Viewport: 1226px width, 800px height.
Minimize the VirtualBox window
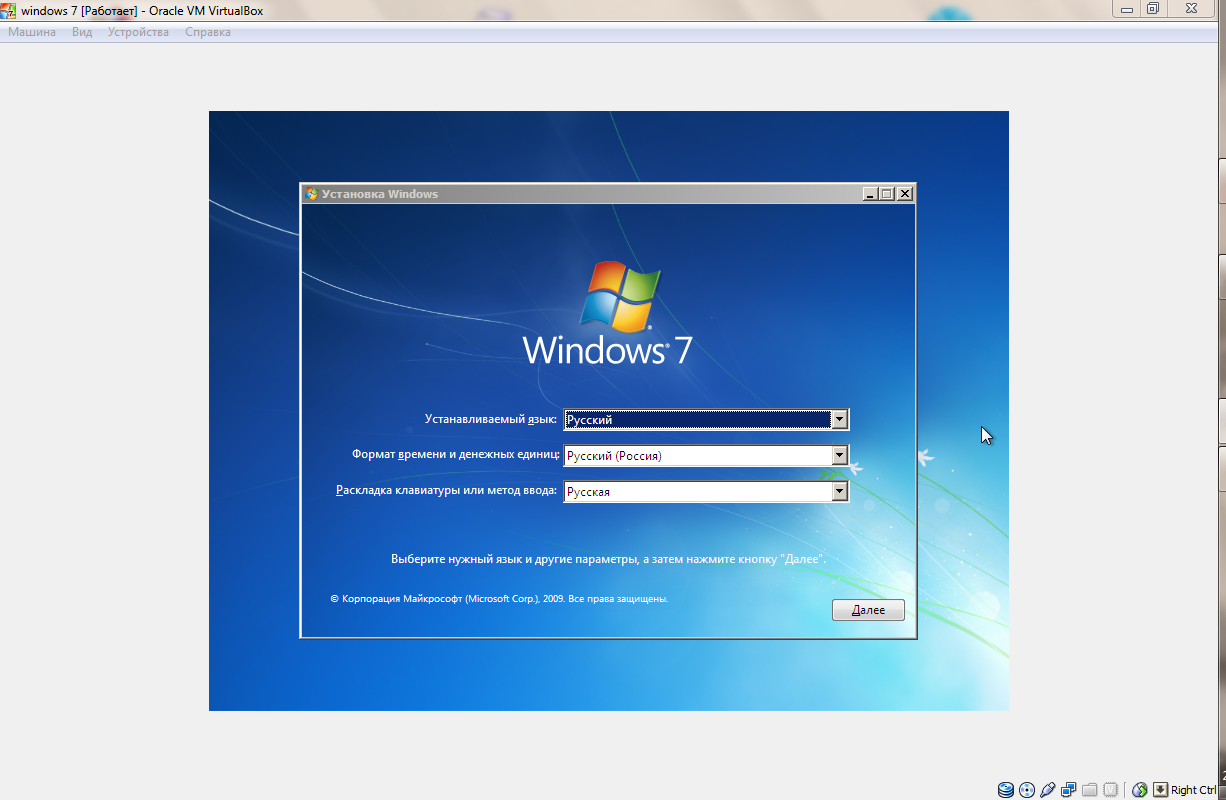(x=1127, y=8)
